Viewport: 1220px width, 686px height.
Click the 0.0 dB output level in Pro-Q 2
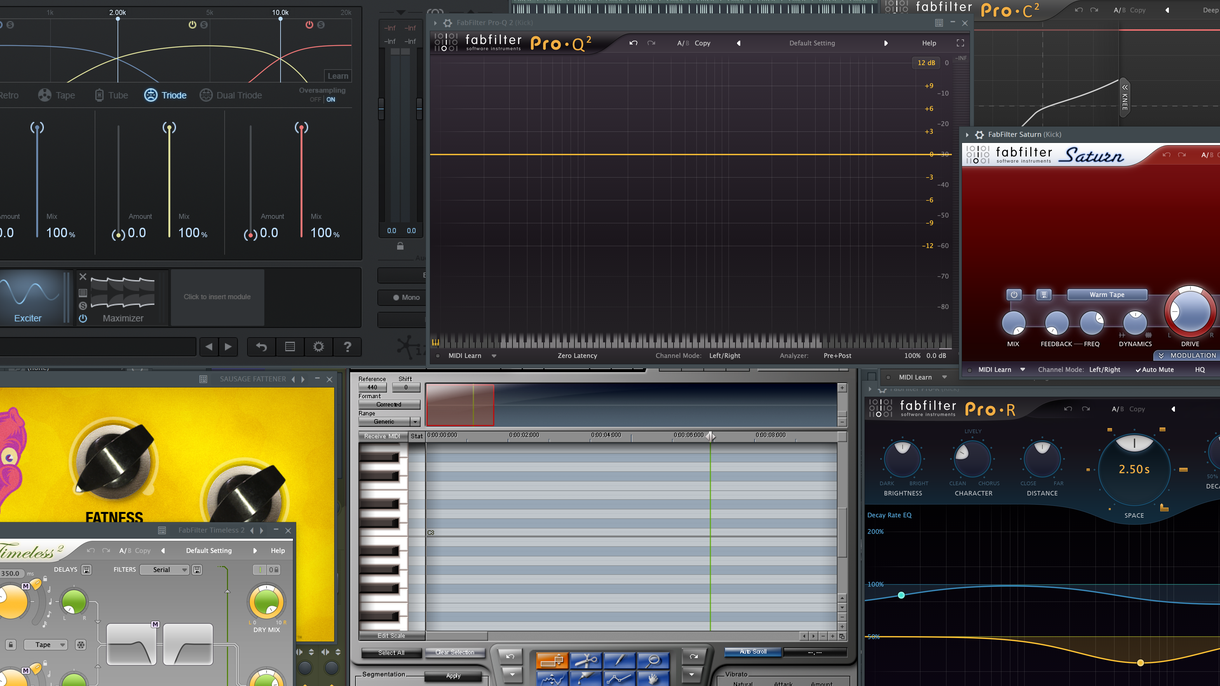[x=937, y=356]
